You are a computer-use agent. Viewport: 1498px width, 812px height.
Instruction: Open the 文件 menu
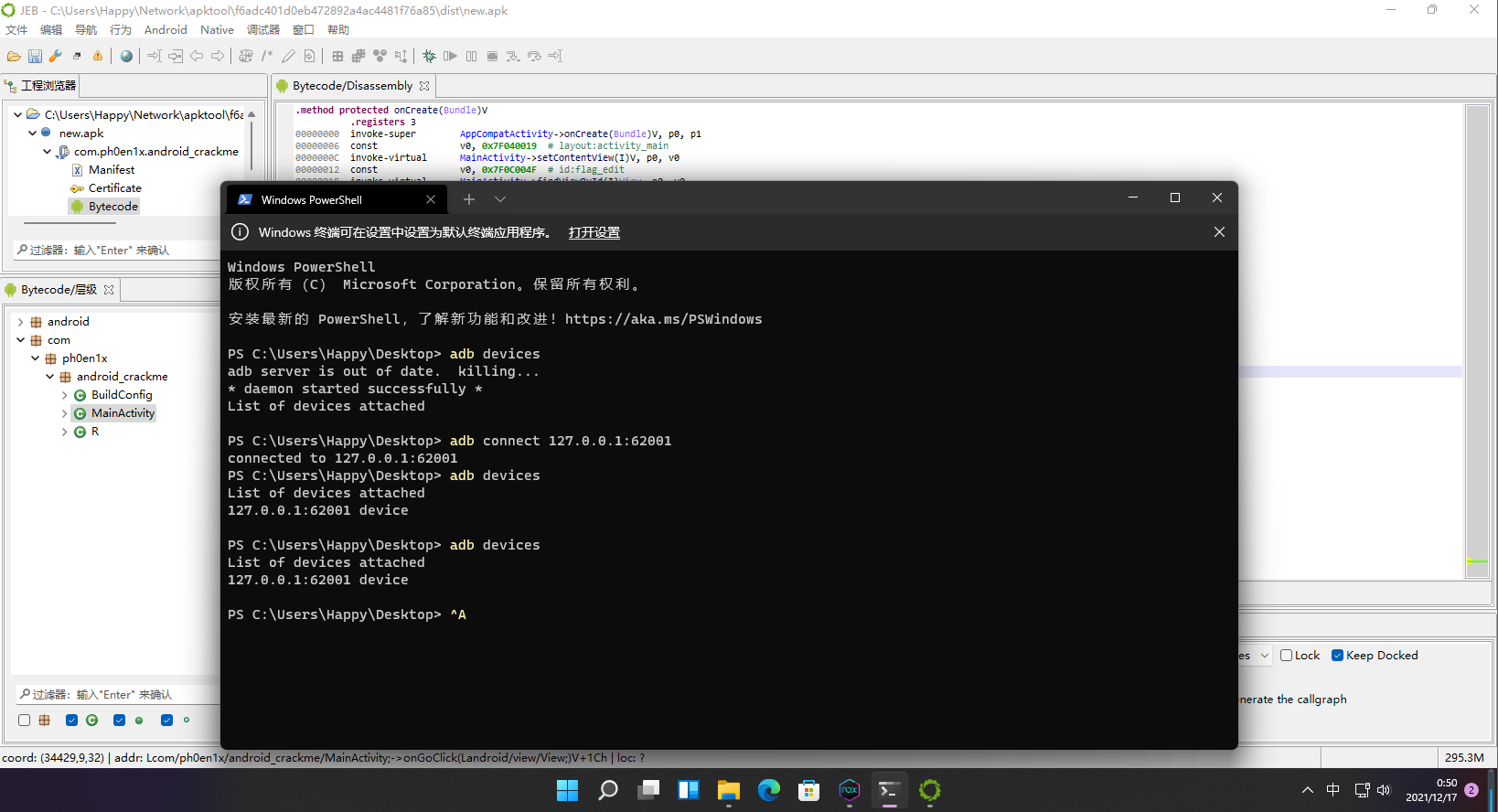[16, 30]
